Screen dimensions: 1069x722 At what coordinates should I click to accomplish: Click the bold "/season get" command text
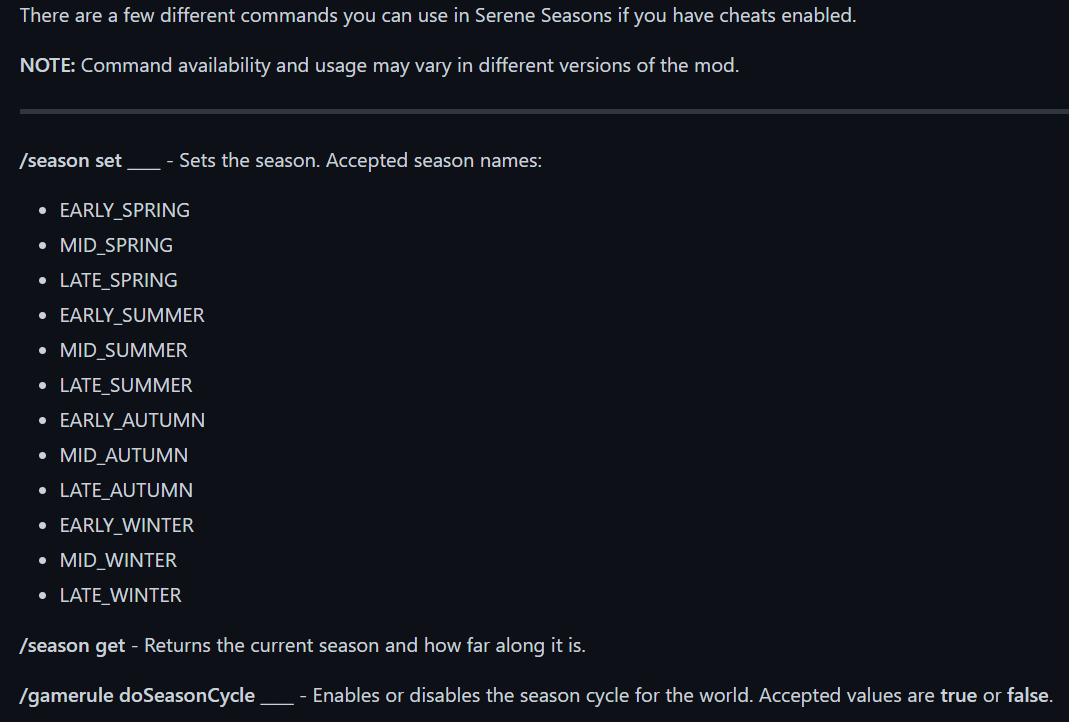[73, 645]
